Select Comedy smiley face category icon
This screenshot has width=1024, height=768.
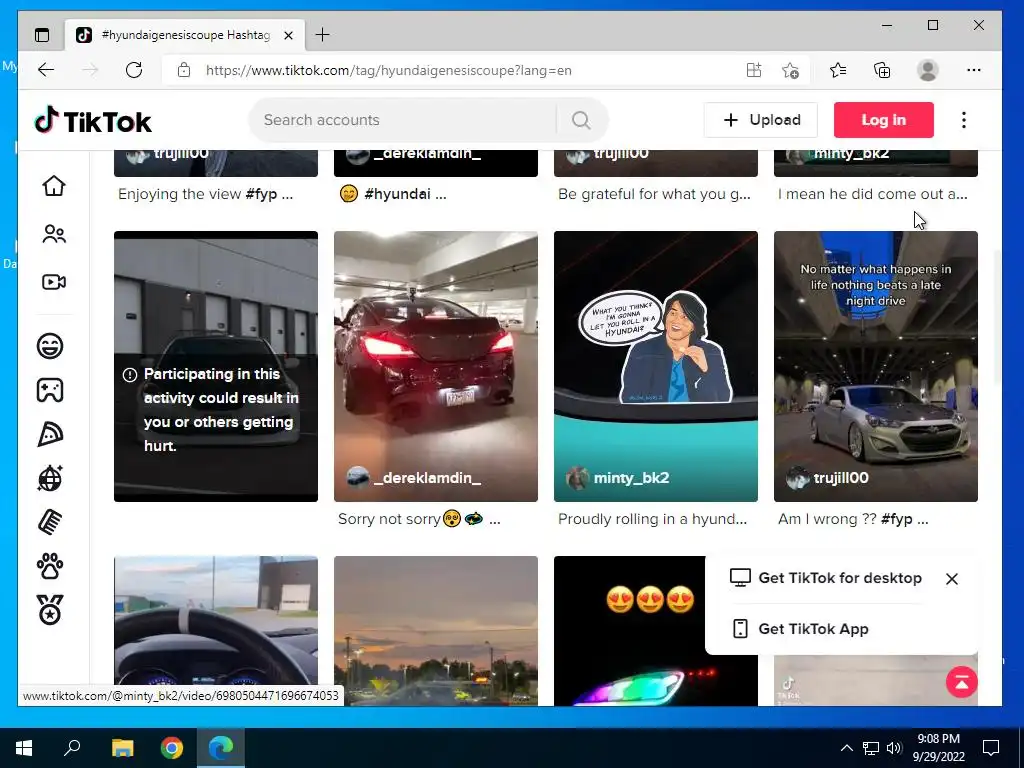[50, 345]
